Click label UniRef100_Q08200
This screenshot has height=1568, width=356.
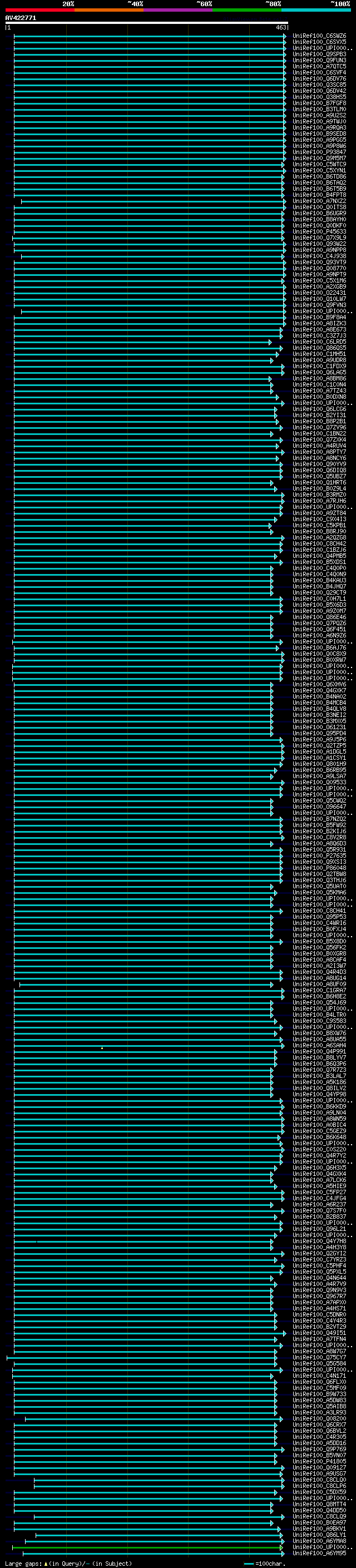coord(319,1418)
